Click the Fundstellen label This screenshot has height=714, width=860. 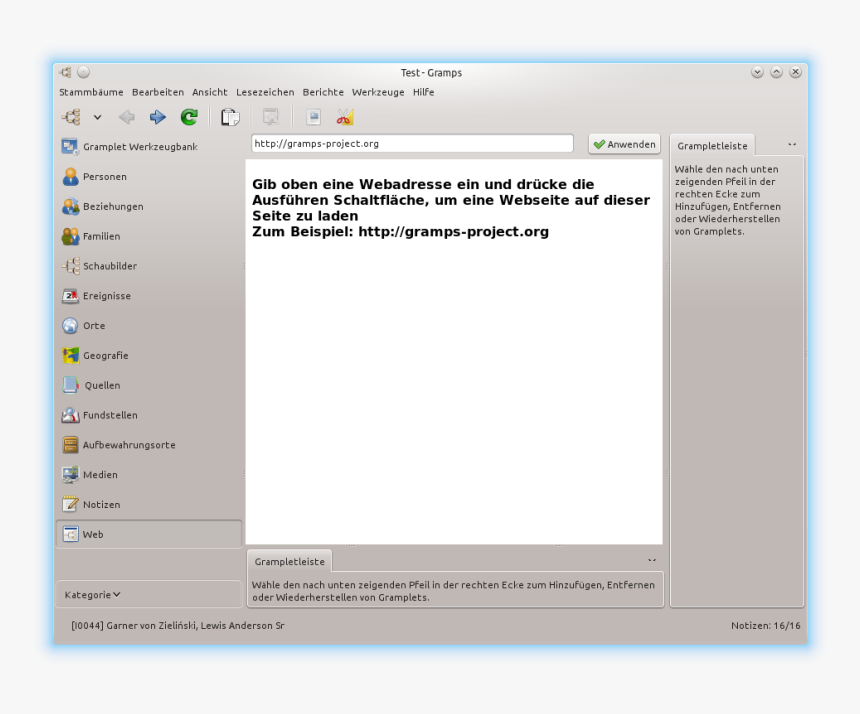[110, 415]
